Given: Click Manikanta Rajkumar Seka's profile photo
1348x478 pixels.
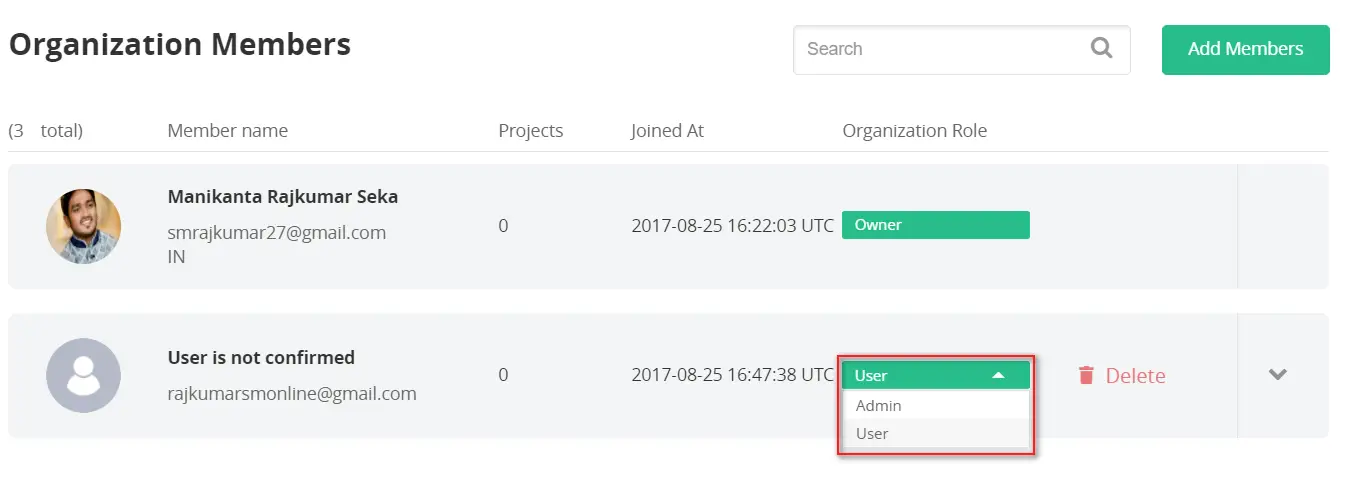Looking at the screenshot, I should pos(83,226).
